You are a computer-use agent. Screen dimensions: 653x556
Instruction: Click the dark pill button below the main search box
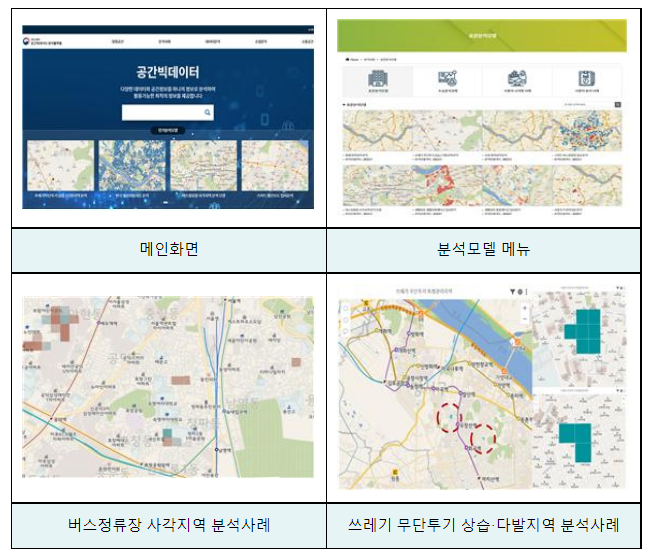pos(167,130)
